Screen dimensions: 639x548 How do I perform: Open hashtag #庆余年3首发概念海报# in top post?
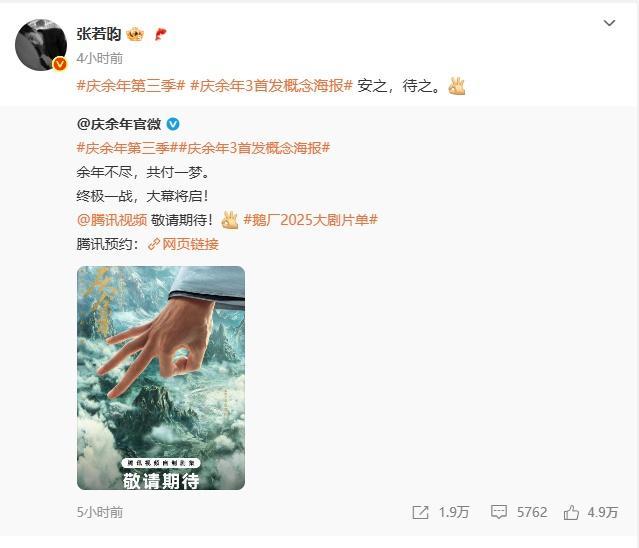pyautogui.click(x=271, y=86)
